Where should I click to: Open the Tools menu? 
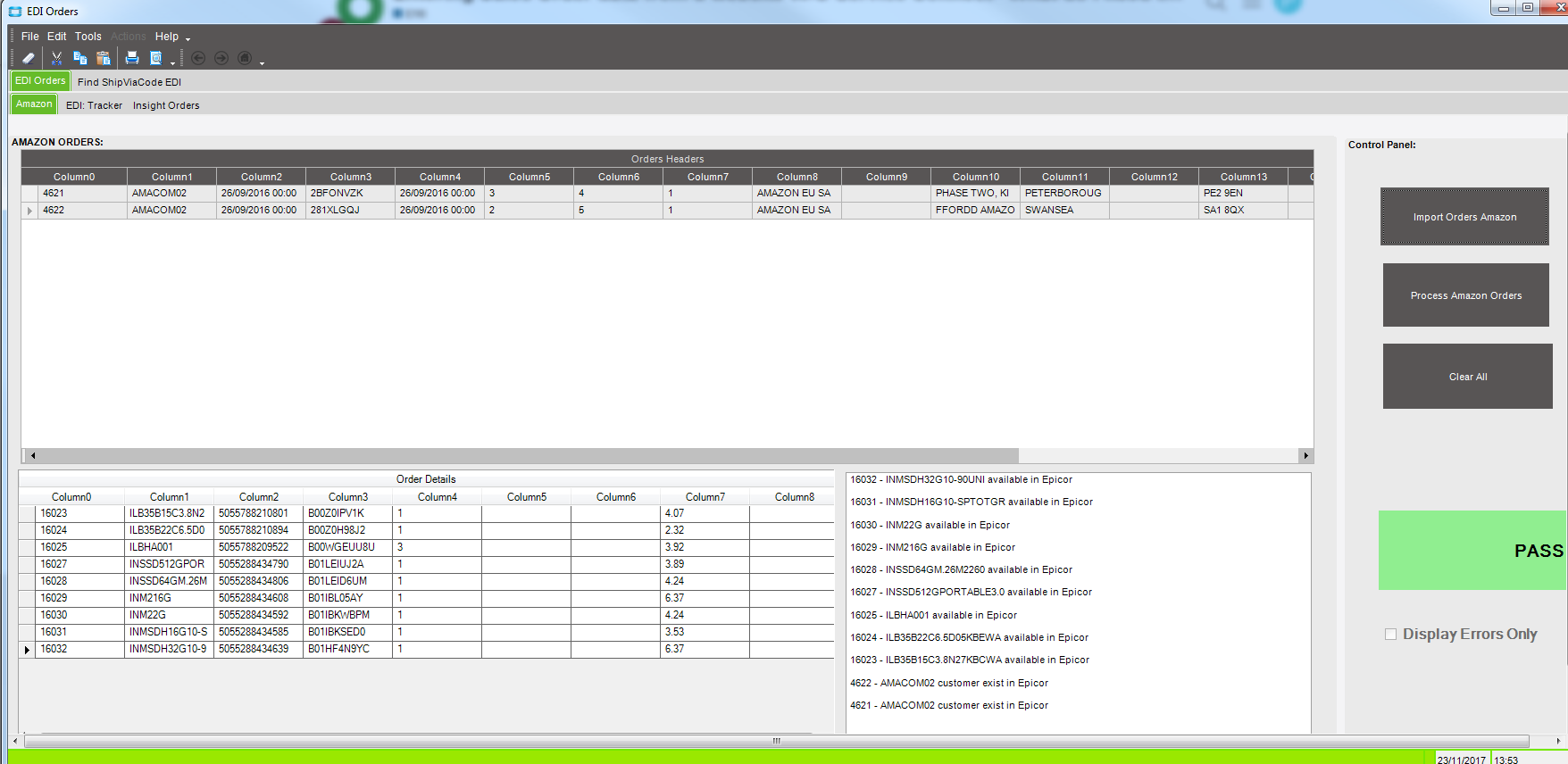pyautogui.click(x=88, y=37)
